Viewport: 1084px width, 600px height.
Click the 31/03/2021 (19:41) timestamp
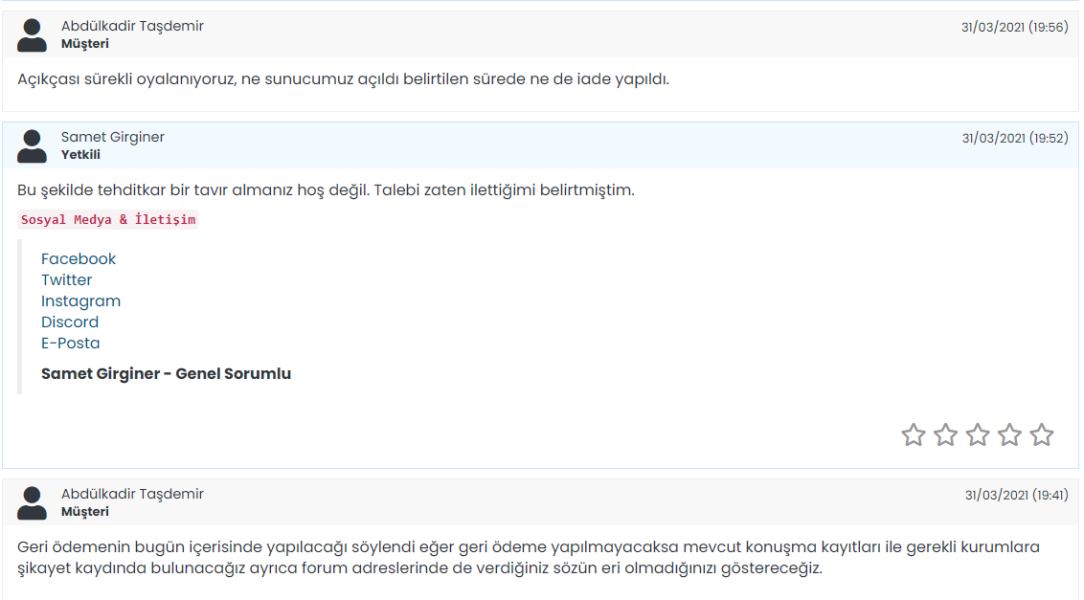(x=1016, y=496)
